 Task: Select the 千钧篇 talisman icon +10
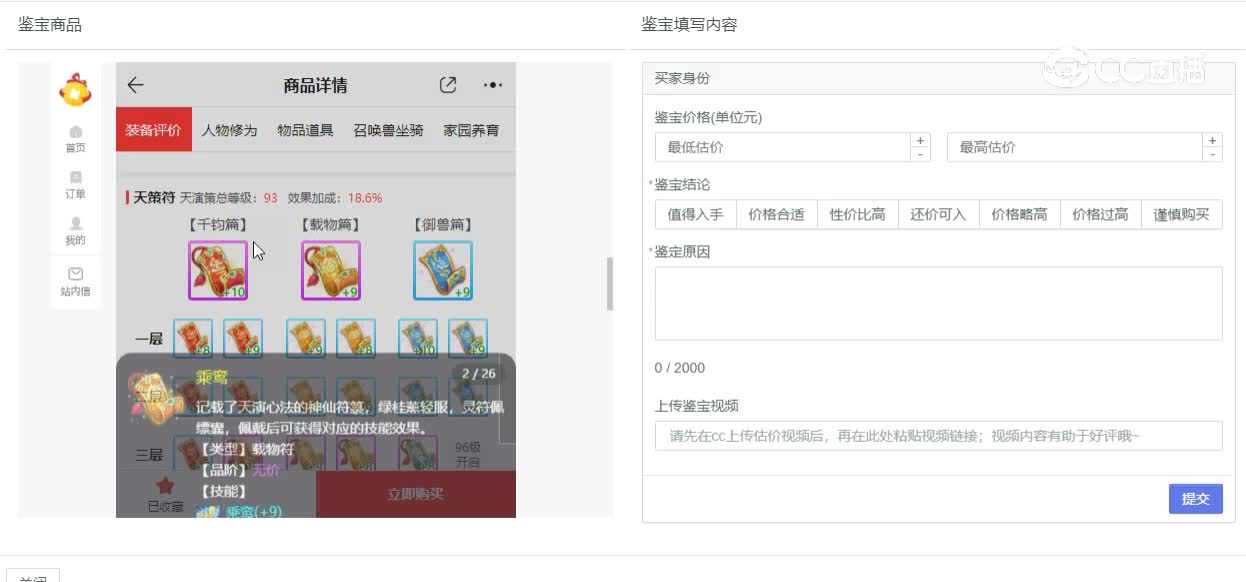click(x=218, y=270)
